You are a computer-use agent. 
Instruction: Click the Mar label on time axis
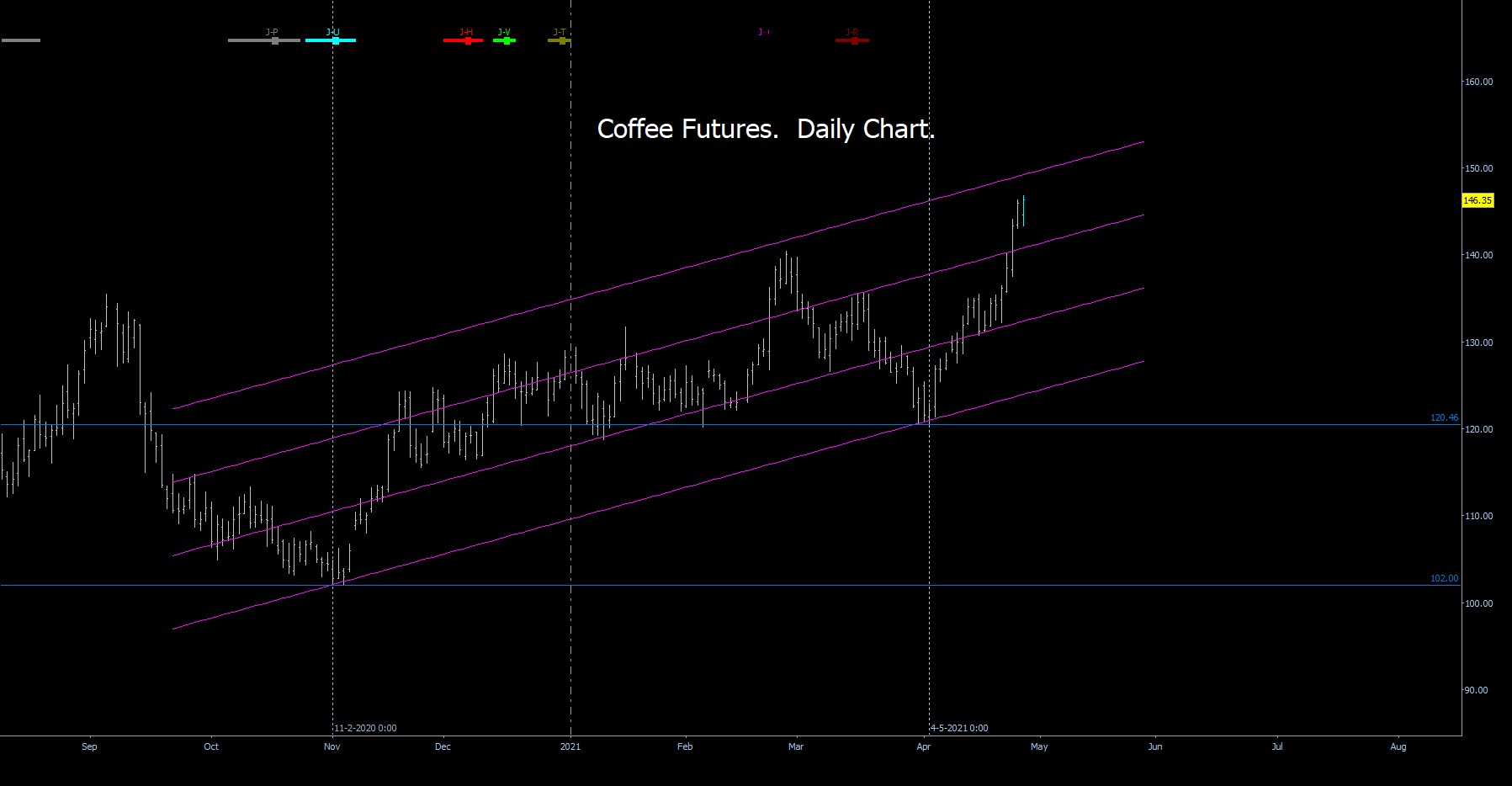796,746
